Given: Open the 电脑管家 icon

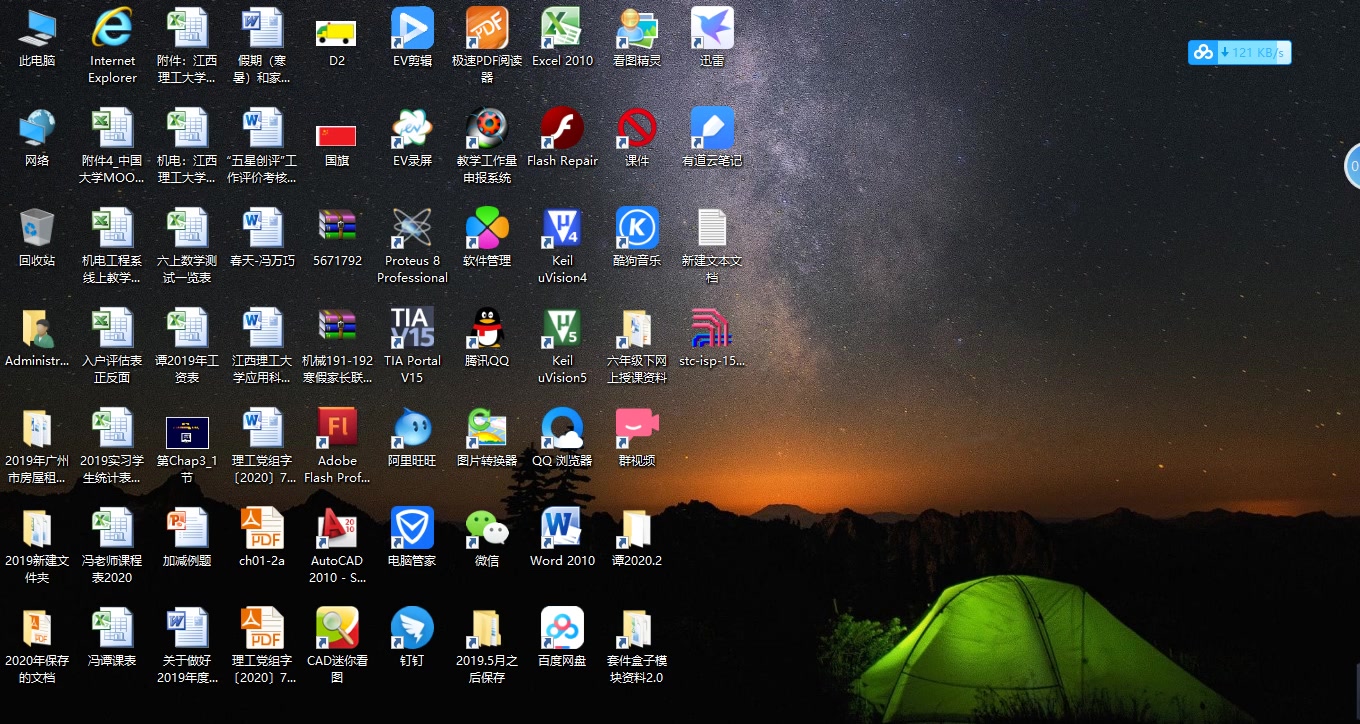Looking at the screenshot, I should 412,528.
